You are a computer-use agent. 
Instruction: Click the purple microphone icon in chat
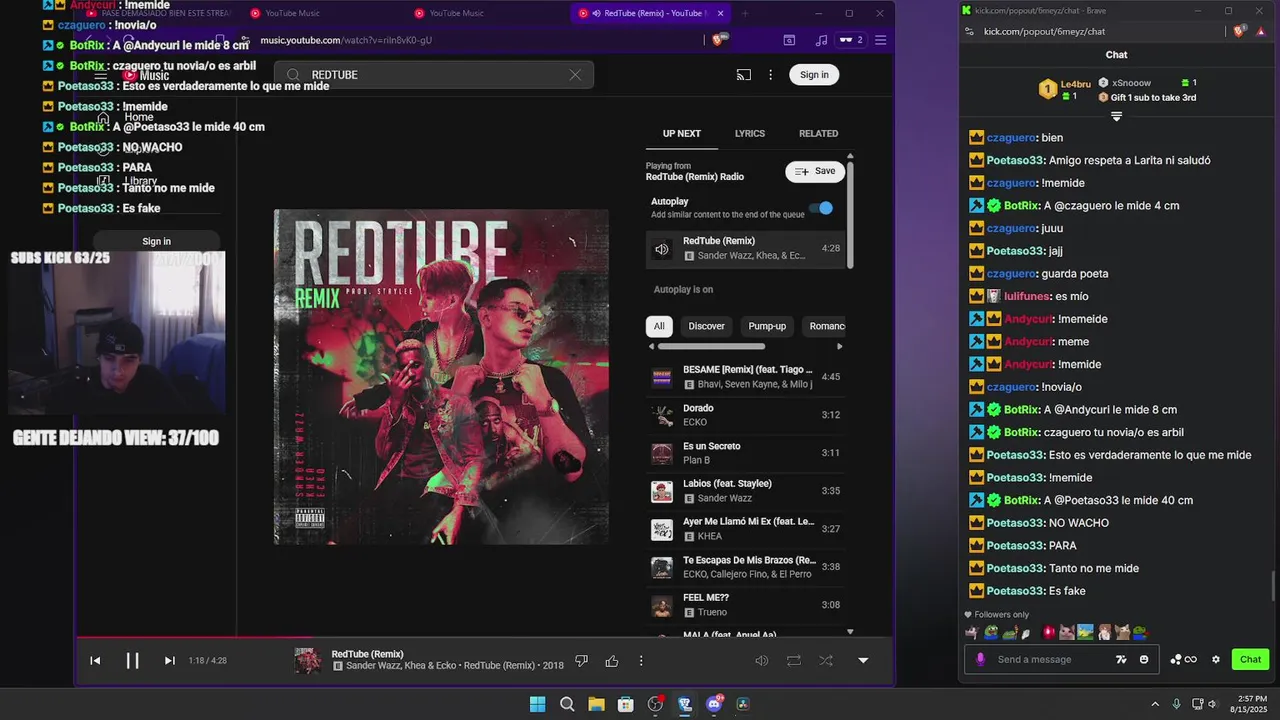coord(980,659)
